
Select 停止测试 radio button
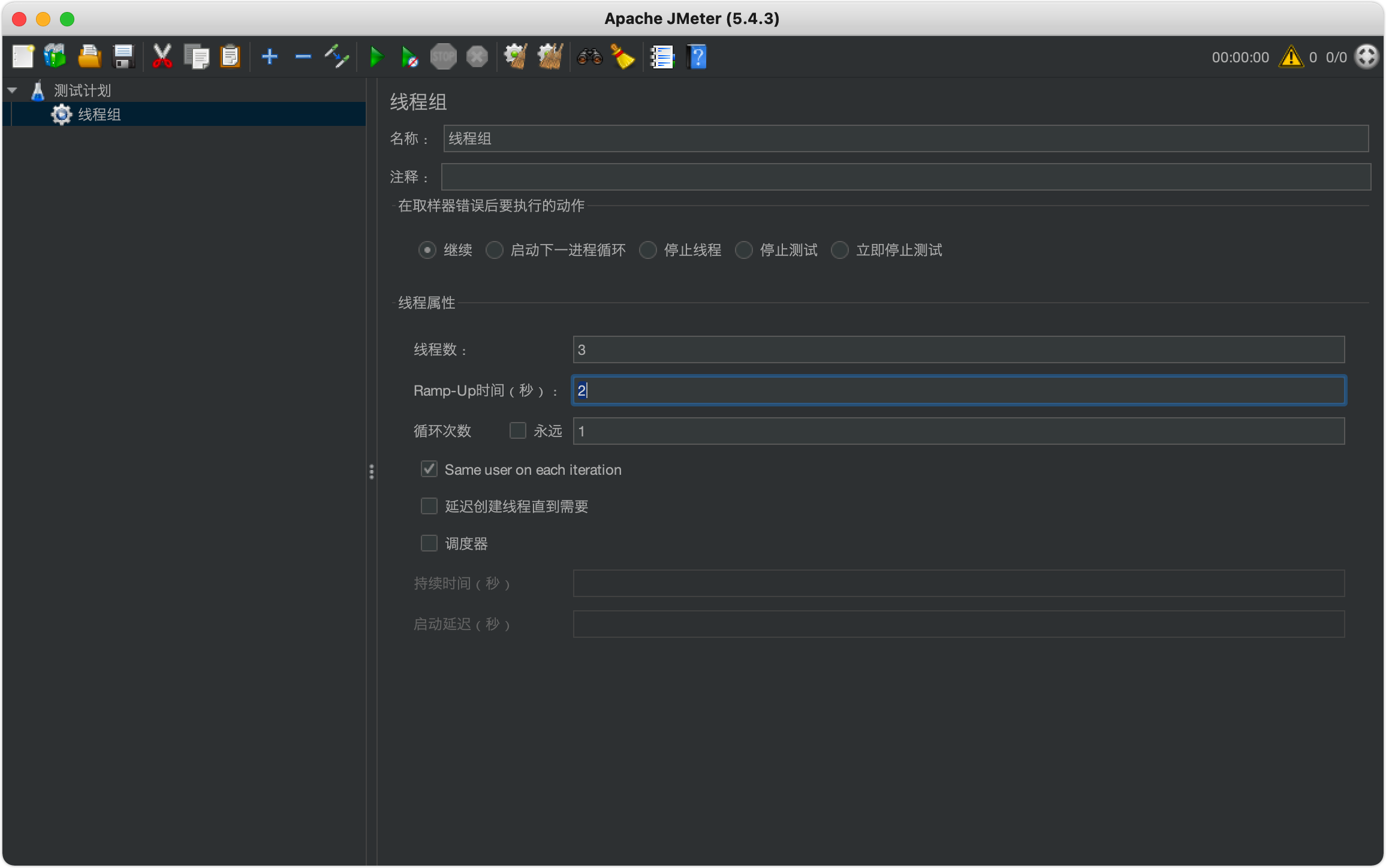743,250
